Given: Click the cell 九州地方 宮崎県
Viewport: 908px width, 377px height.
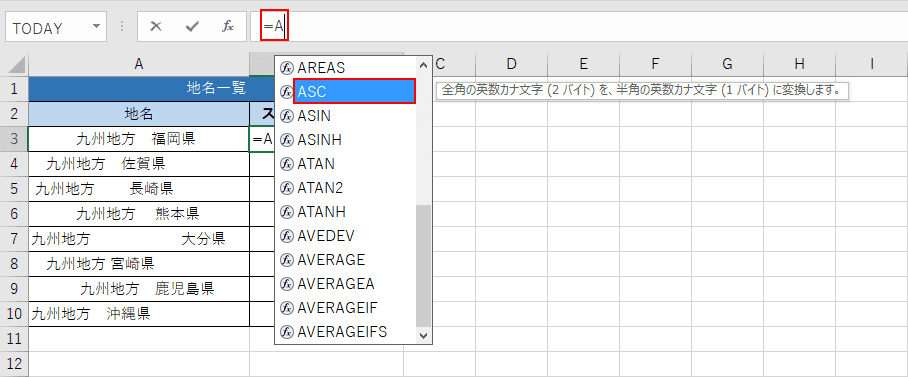Looking at the screenshot, I should pos(139,264).
